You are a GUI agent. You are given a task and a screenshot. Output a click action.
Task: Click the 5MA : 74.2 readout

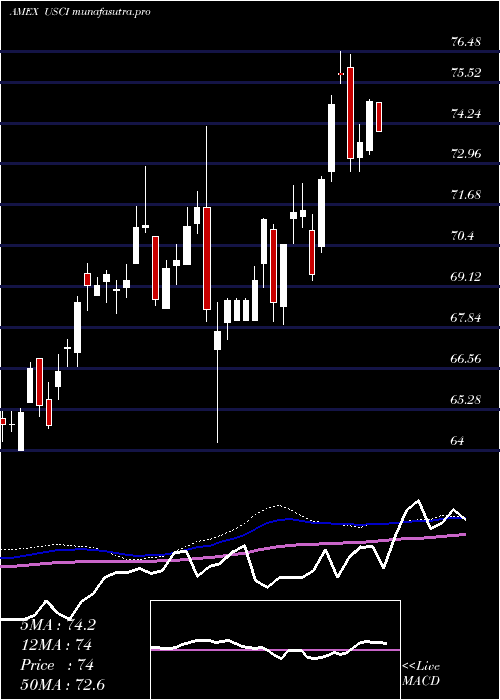point(58,625)
